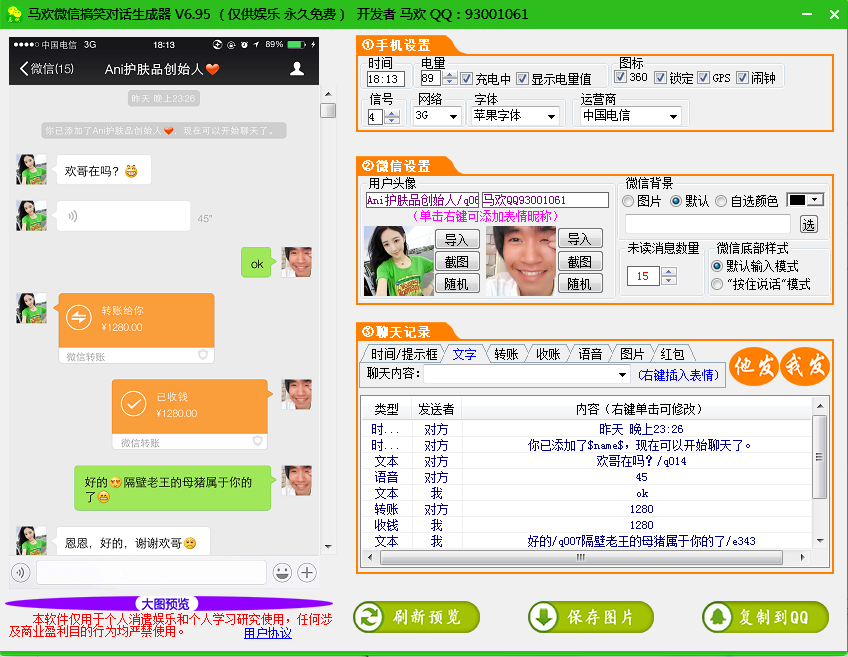The width and height of the screenshot is (848, 657).
Task: Select the 我发 round orange icon
Action: [x=805, y=367]
